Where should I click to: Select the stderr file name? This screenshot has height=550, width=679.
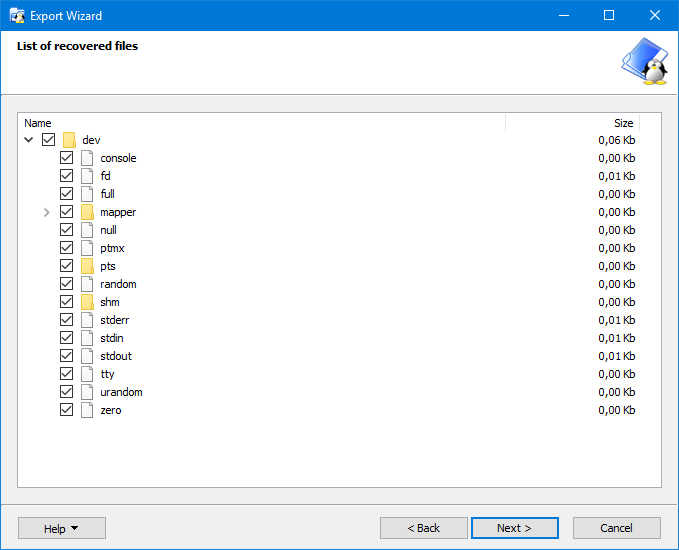(115, 320)
